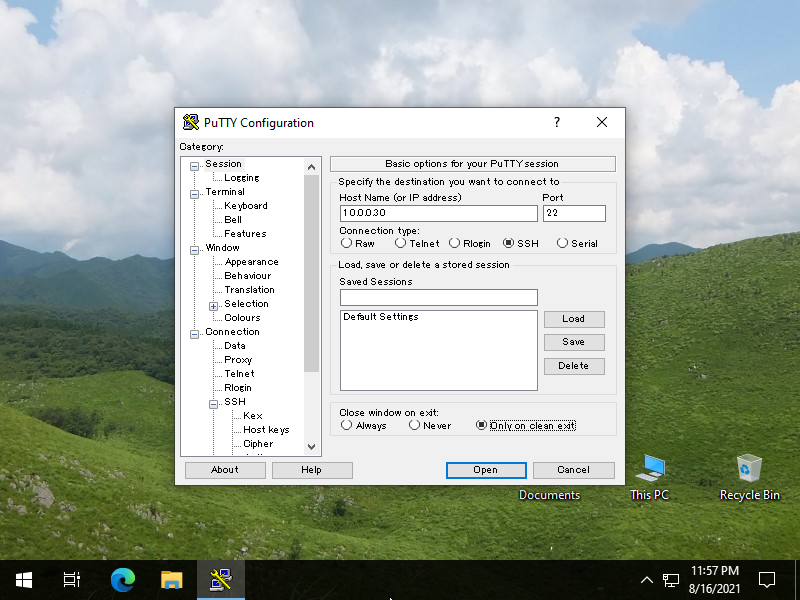800x600 pixels.
Task: Click the Open button to connect
Action: [x=486, y=470]
